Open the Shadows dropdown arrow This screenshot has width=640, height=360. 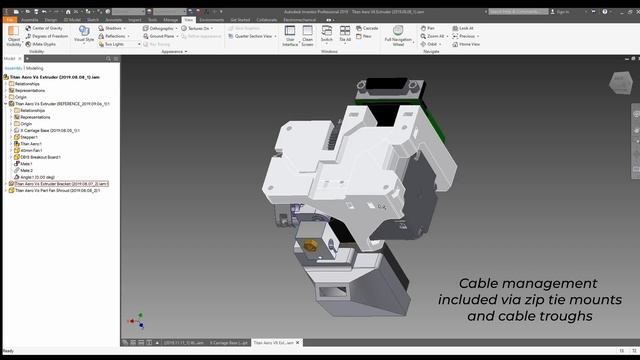(x=124, y=29)
